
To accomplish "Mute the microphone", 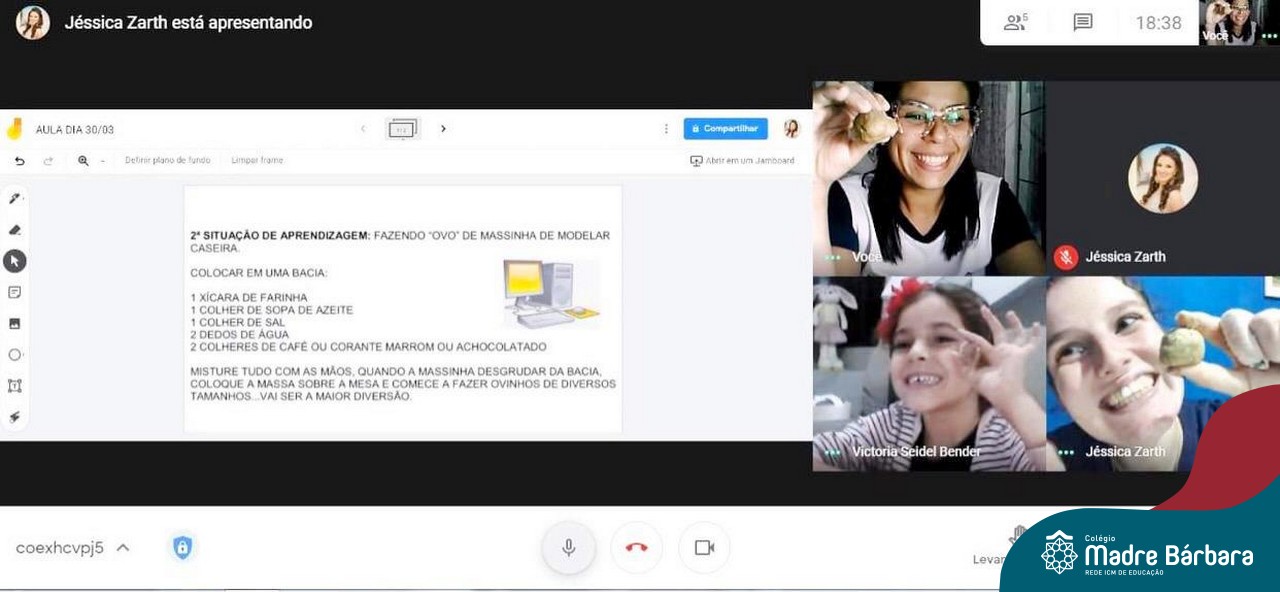I will click(568, 548).
